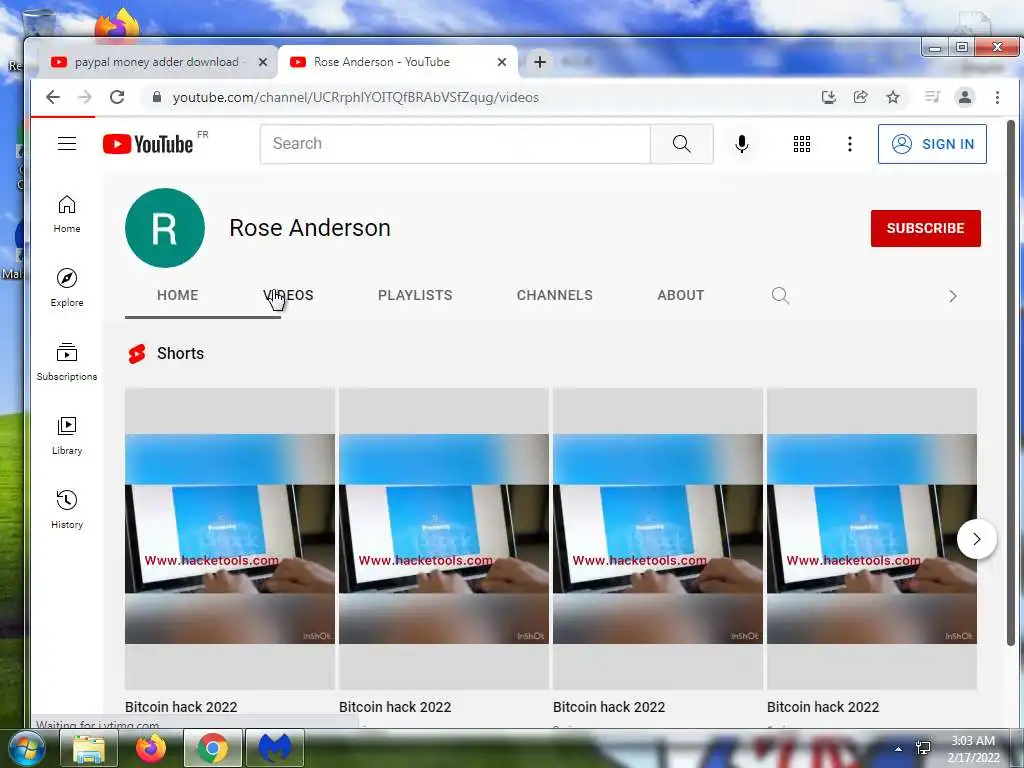Activate voice search microphone
The height and width of the screenshot is (768, 1024).
click(741, 144)
